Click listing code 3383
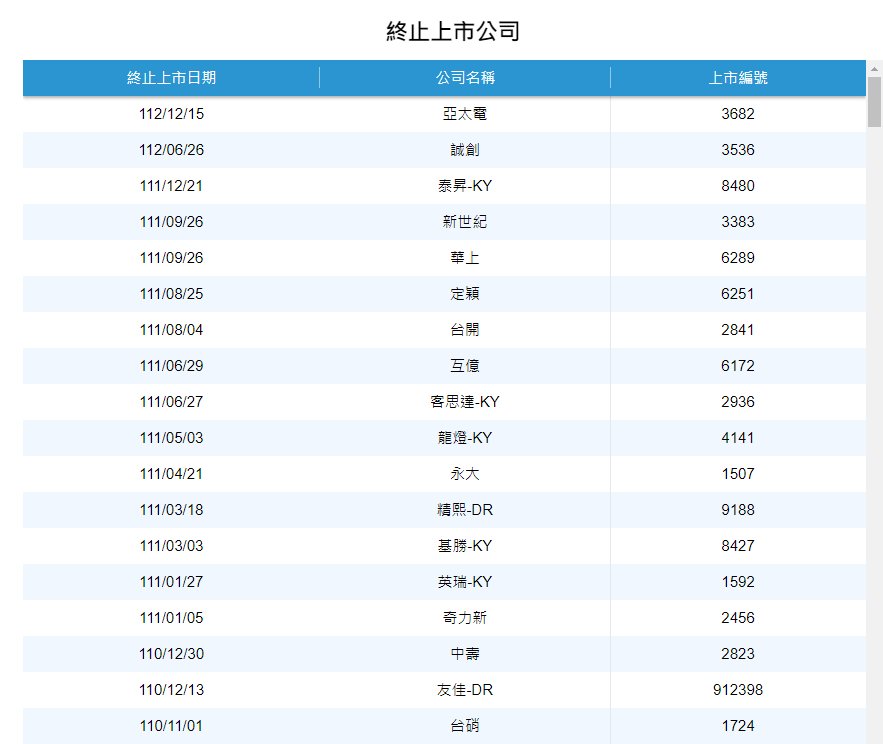 (x=738, y=222)
